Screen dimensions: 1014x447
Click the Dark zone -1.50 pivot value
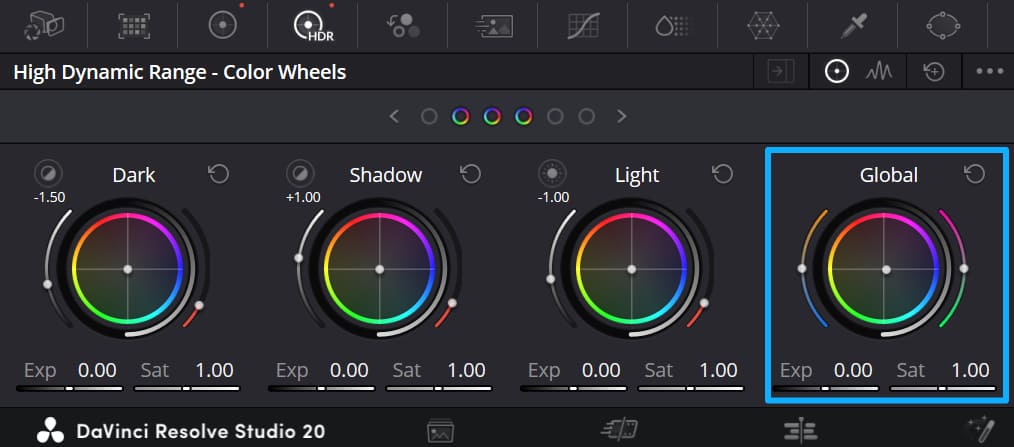point(49,197)
